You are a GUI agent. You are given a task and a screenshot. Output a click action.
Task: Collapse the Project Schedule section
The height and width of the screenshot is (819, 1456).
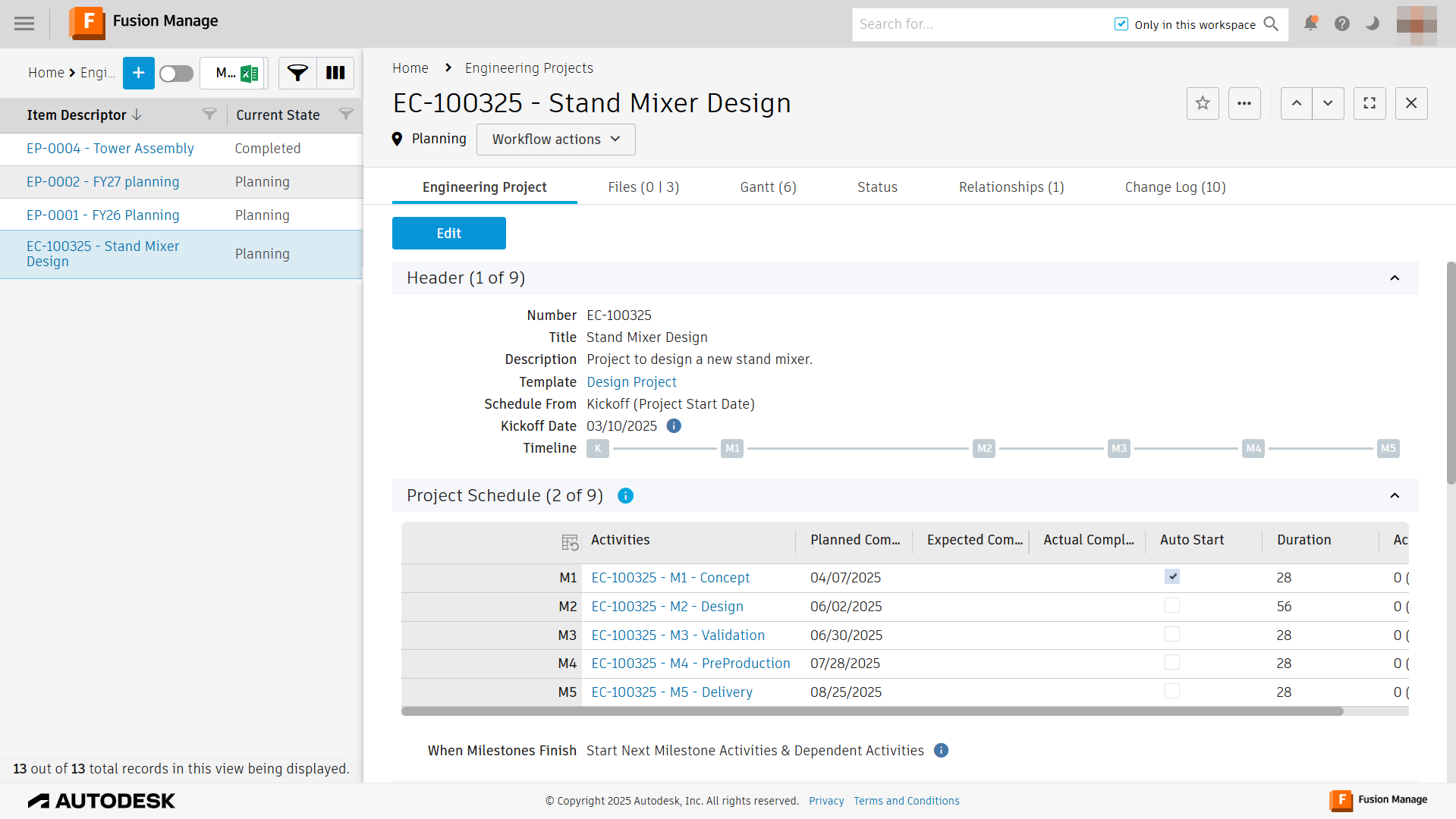[x=1395, y=496]
